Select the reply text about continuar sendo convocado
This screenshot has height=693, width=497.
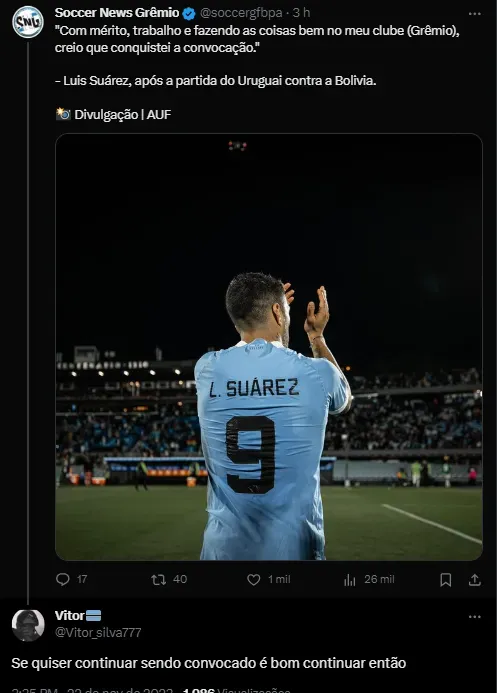(209, 663)
